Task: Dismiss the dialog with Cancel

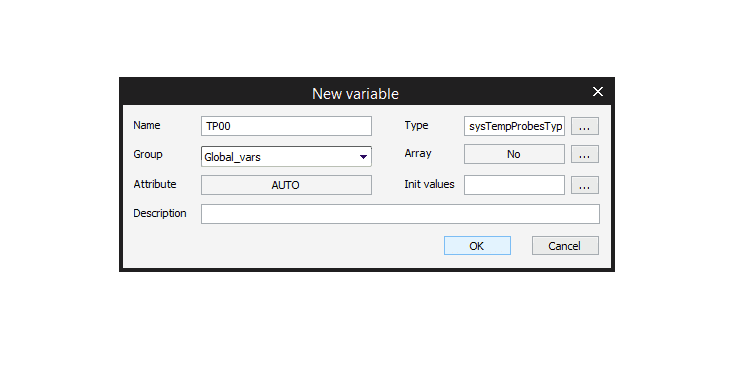Action: tap(565, 246)
